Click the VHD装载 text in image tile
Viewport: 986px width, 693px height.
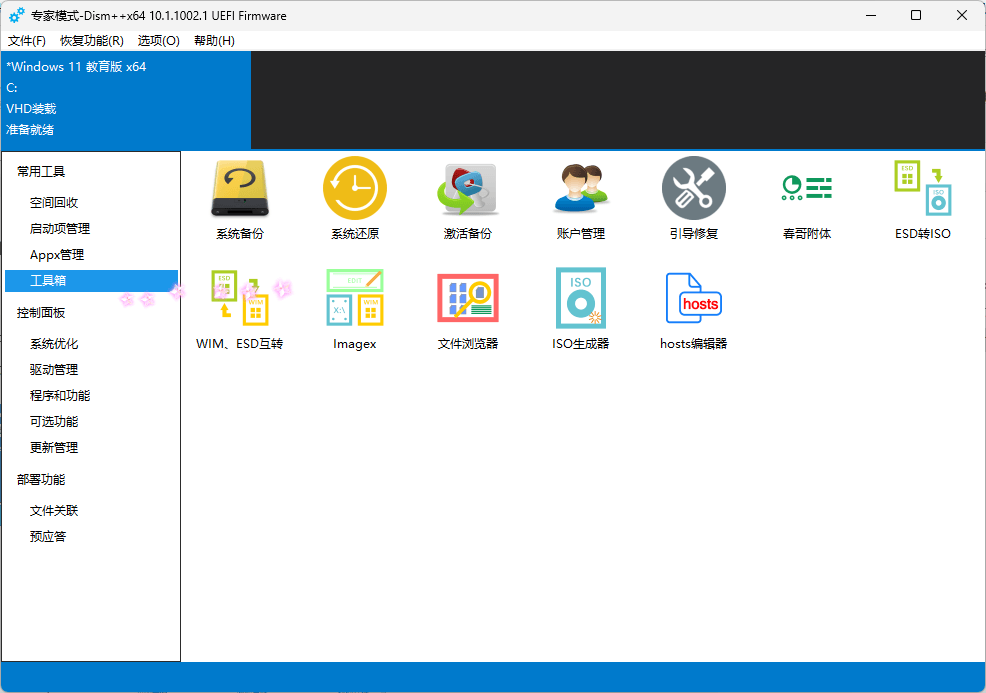click(31, 109)
